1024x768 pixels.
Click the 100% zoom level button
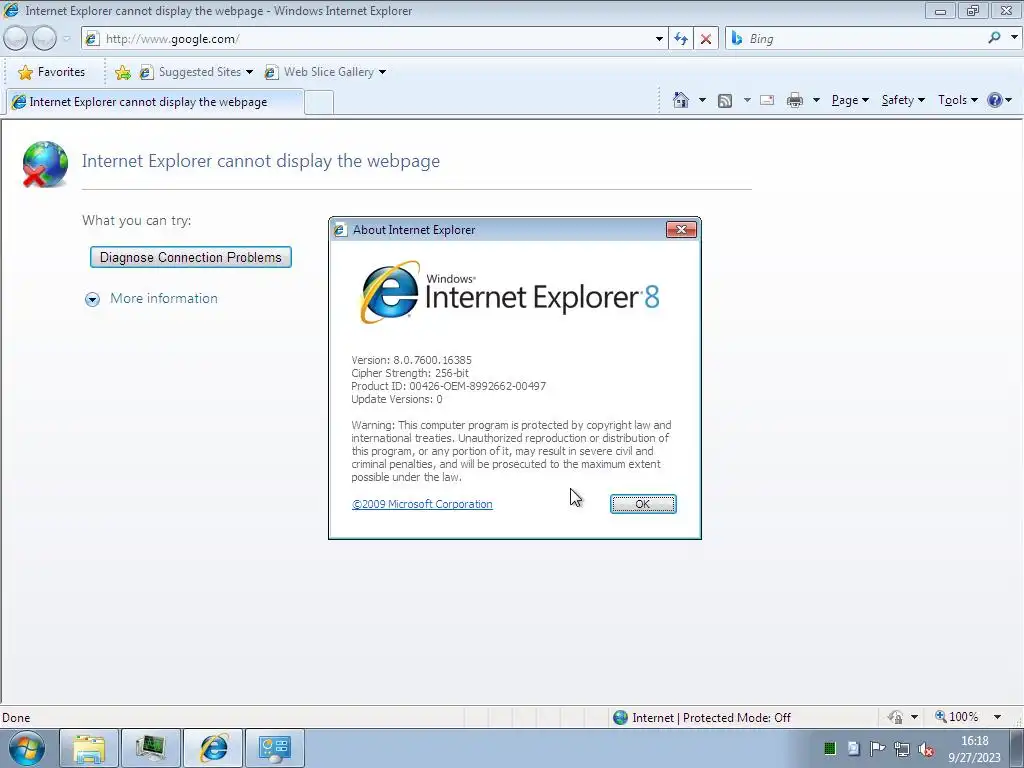(x=957, y=717)
